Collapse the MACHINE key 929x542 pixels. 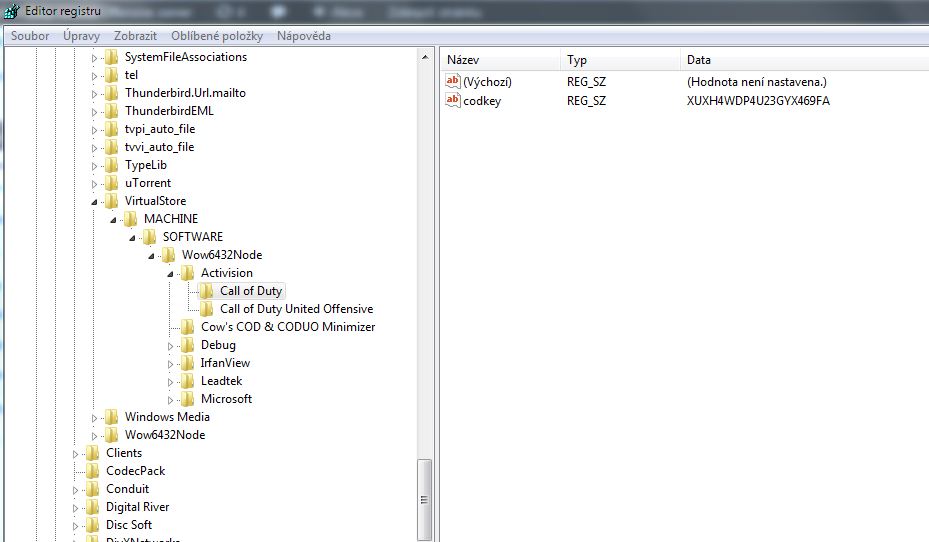point(113,220)
